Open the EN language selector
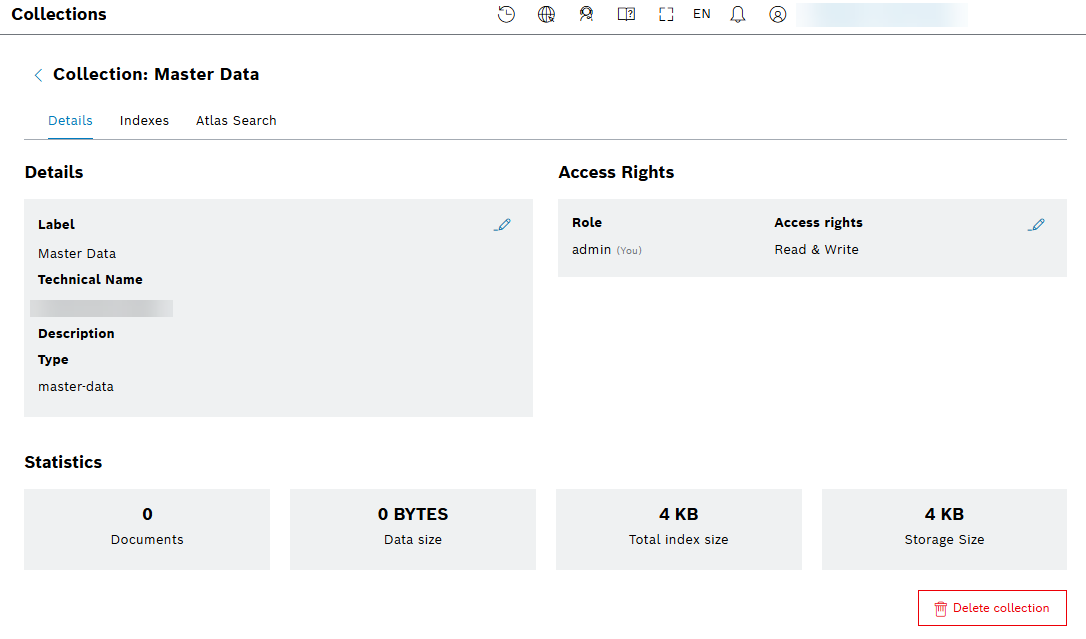Viewport: 1086px width, 639px height. tap(702, 15)
